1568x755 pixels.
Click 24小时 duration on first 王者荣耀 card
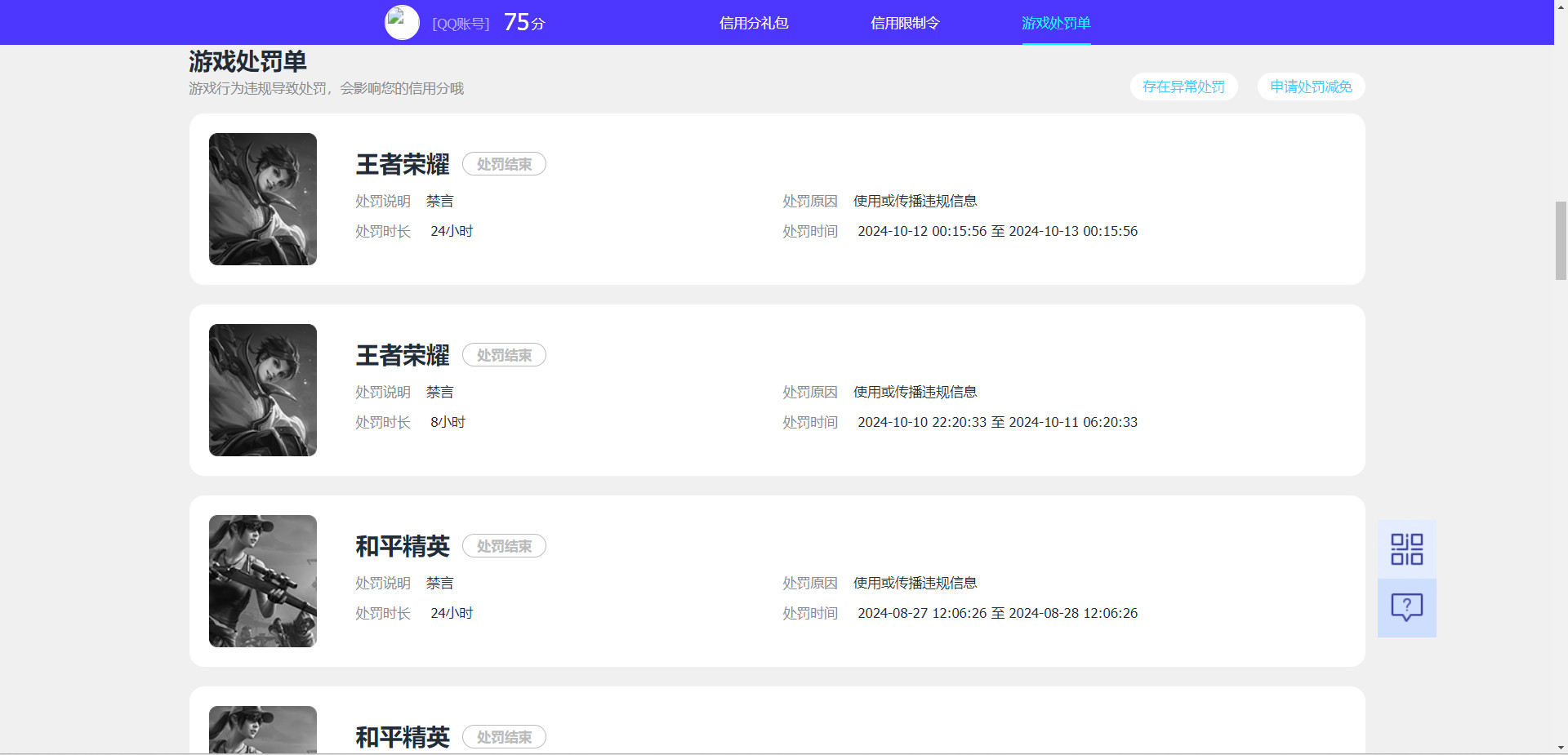[452, 231]
